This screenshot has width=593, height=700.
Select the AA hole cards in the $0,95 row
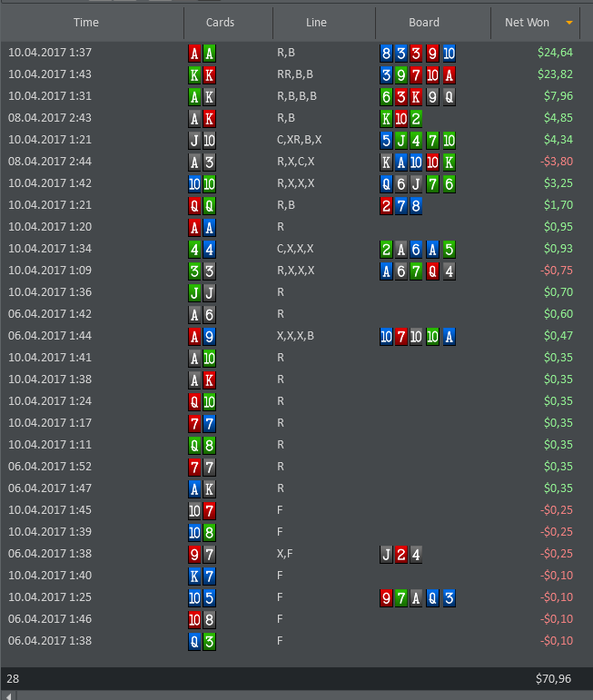tap(202, 228)
